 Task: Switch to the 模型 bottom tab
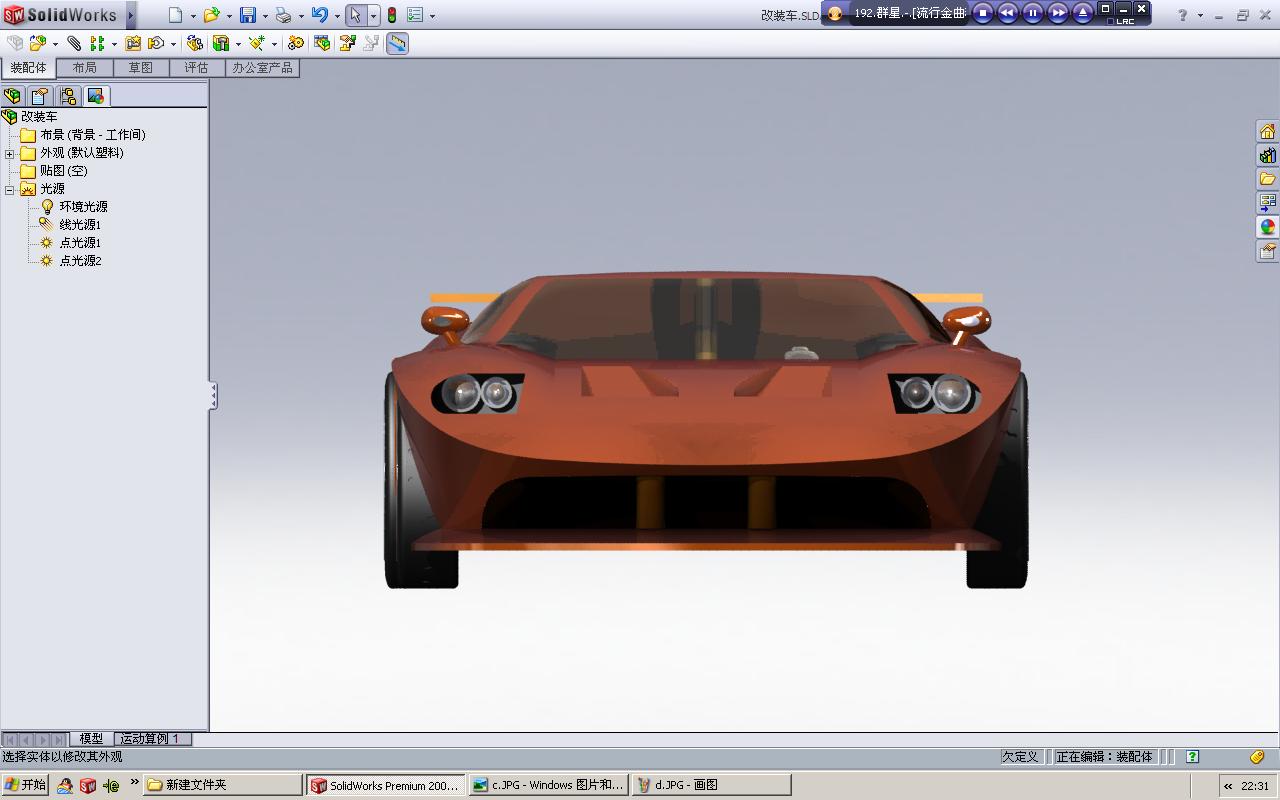(91, 739)
